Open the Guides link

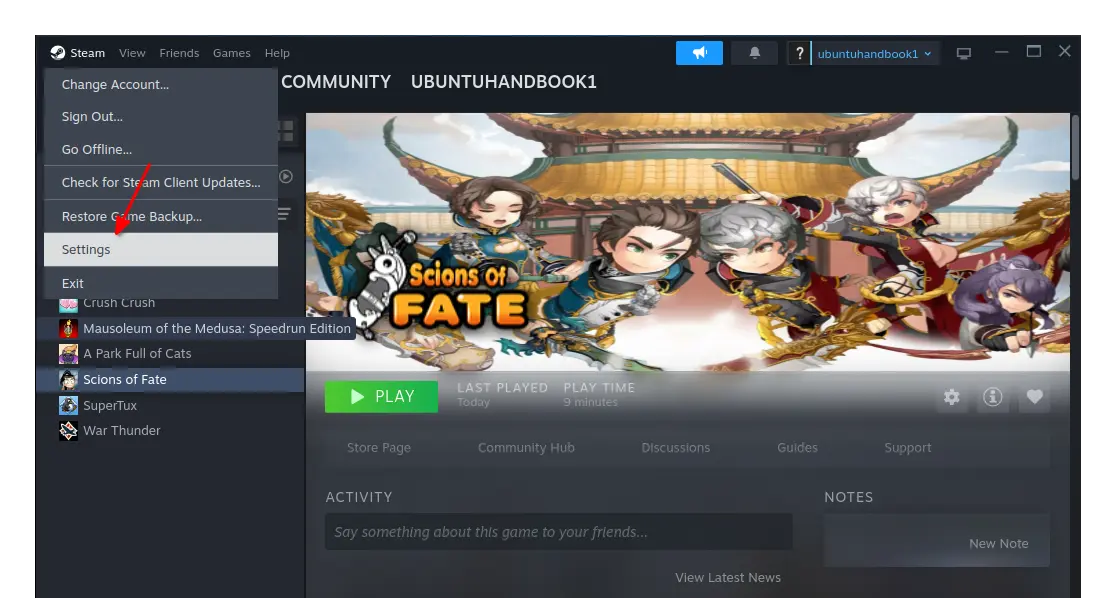(797, 447)
